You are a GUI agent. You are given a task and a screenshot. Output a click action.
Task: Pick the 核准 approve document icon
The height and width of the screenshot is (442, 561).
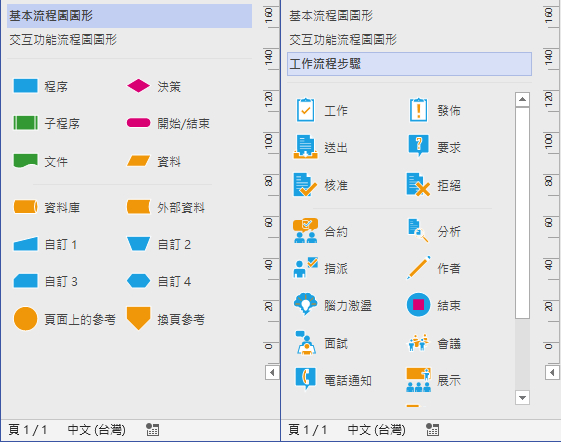point(305,185)
